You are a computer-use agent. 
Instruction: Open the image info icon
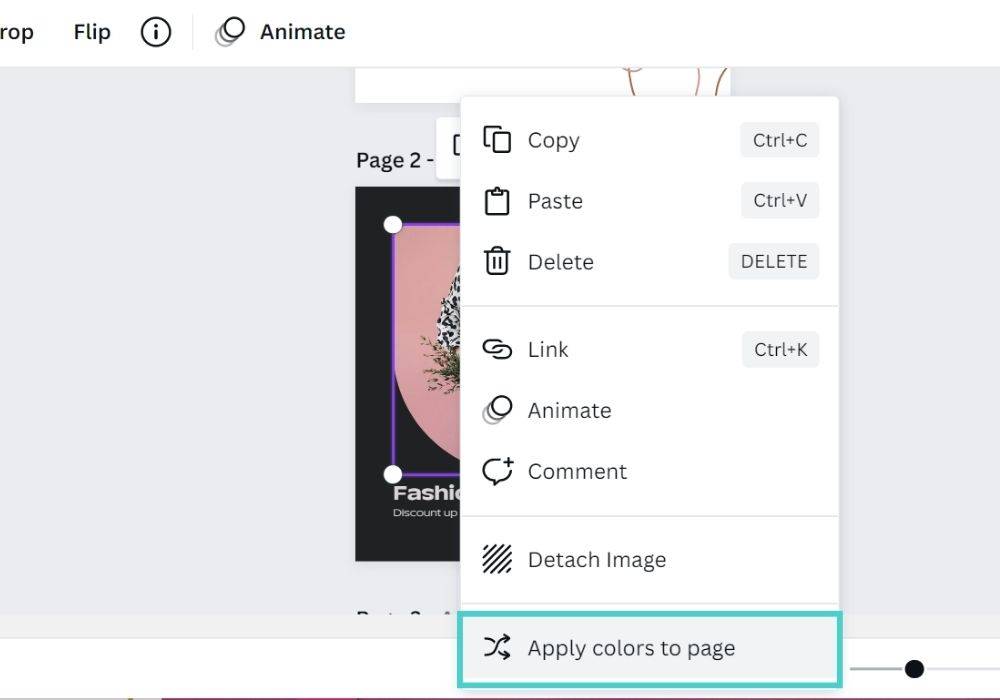[x=156, y=32]
